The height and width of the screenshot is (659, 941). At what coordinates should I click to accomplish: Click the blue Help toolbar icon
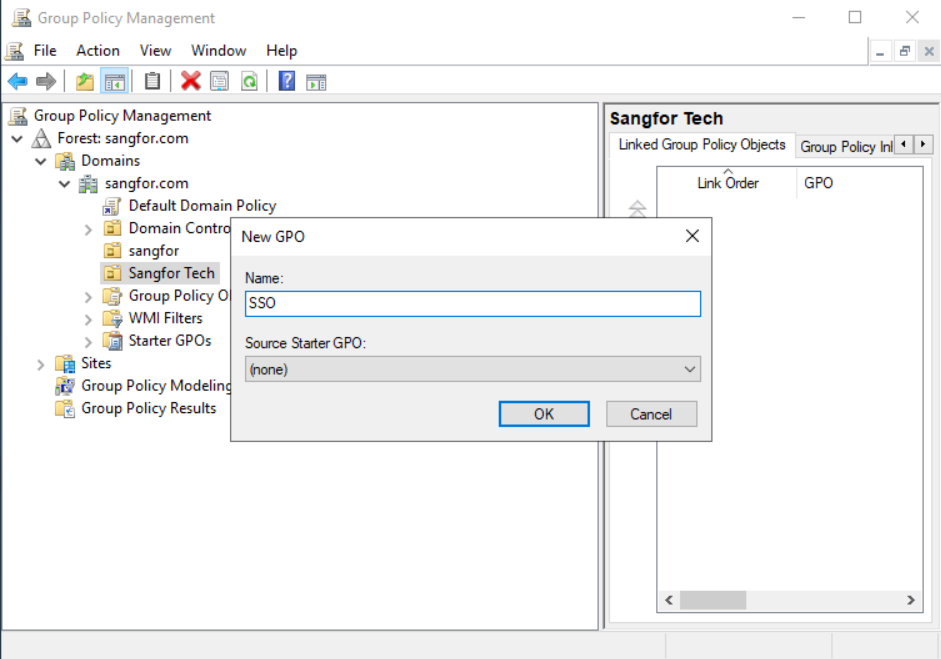[287, 81]
